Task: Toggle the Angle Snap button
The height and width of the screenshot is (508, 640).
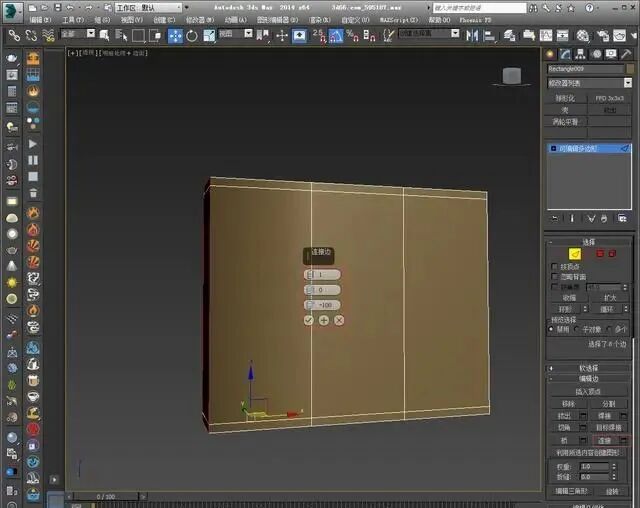Action: [x=336, y=36]
